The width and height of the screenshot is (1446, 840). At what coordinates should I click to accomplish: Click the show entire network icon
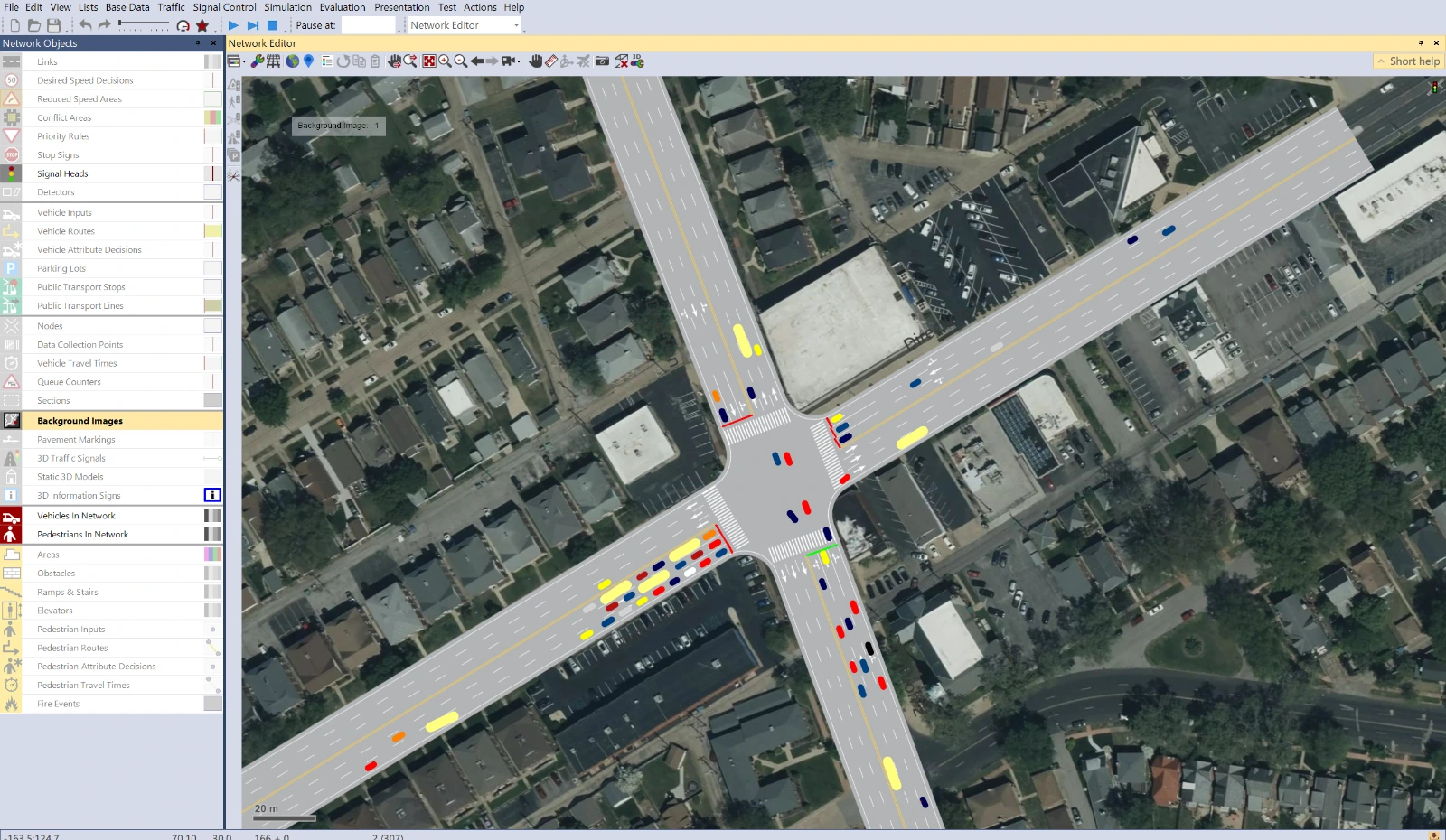pos(429,61)
